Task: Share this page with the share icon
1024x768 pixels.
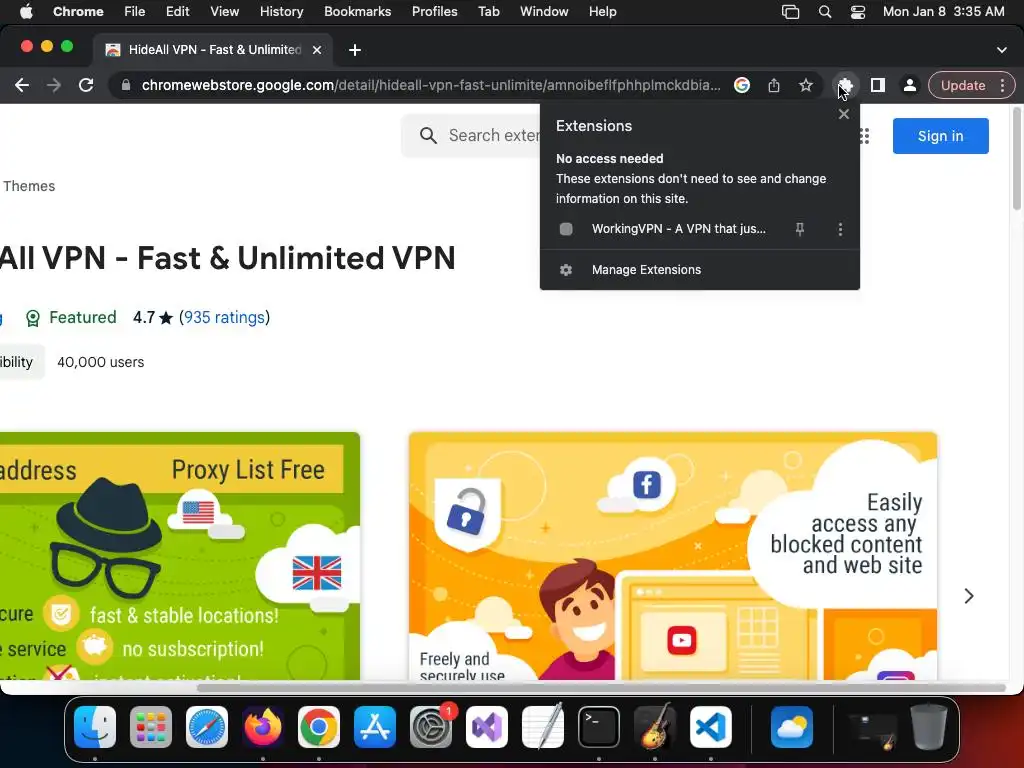Action: tap(774, 85)
